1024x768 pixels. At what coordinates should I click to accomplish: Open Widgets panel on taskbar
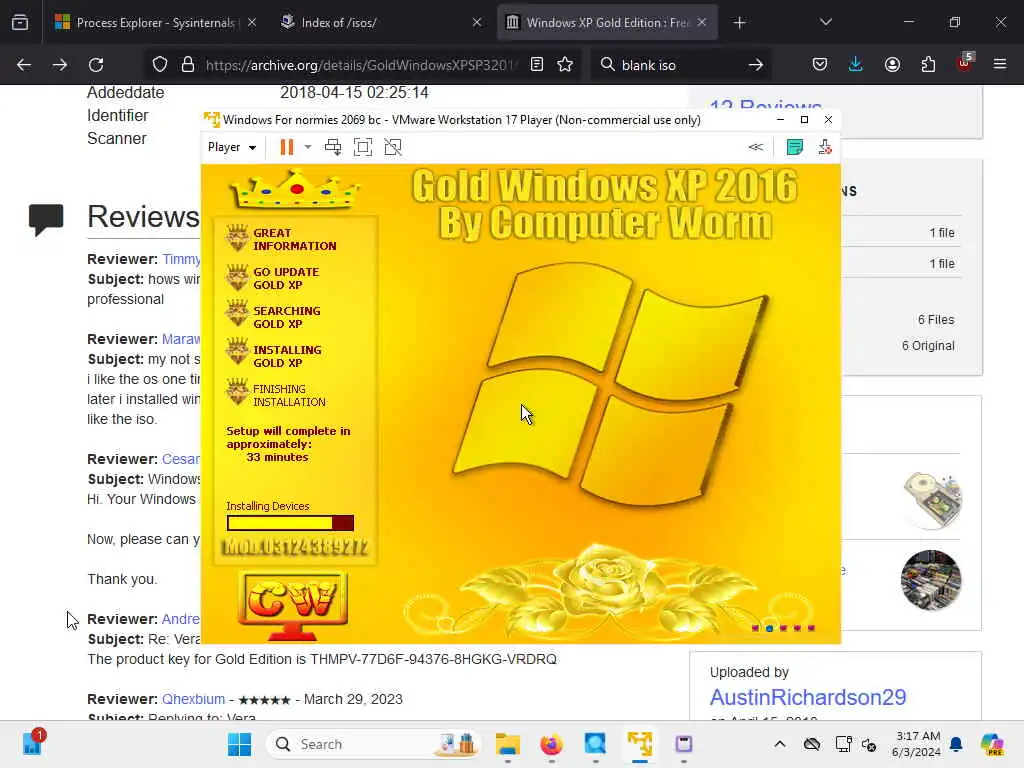pyautogui.click(x=31, y=743)
